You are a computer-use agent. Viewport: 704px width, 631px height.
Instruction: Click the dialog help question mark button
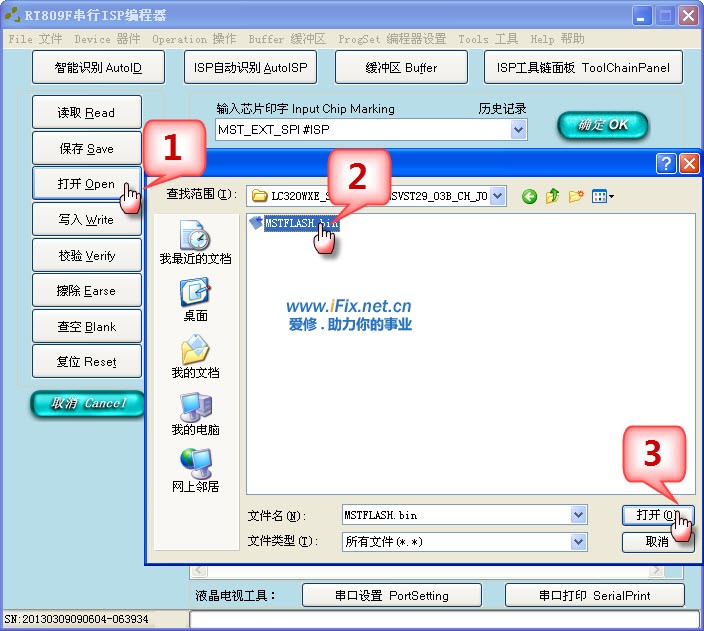coord(666,163)
